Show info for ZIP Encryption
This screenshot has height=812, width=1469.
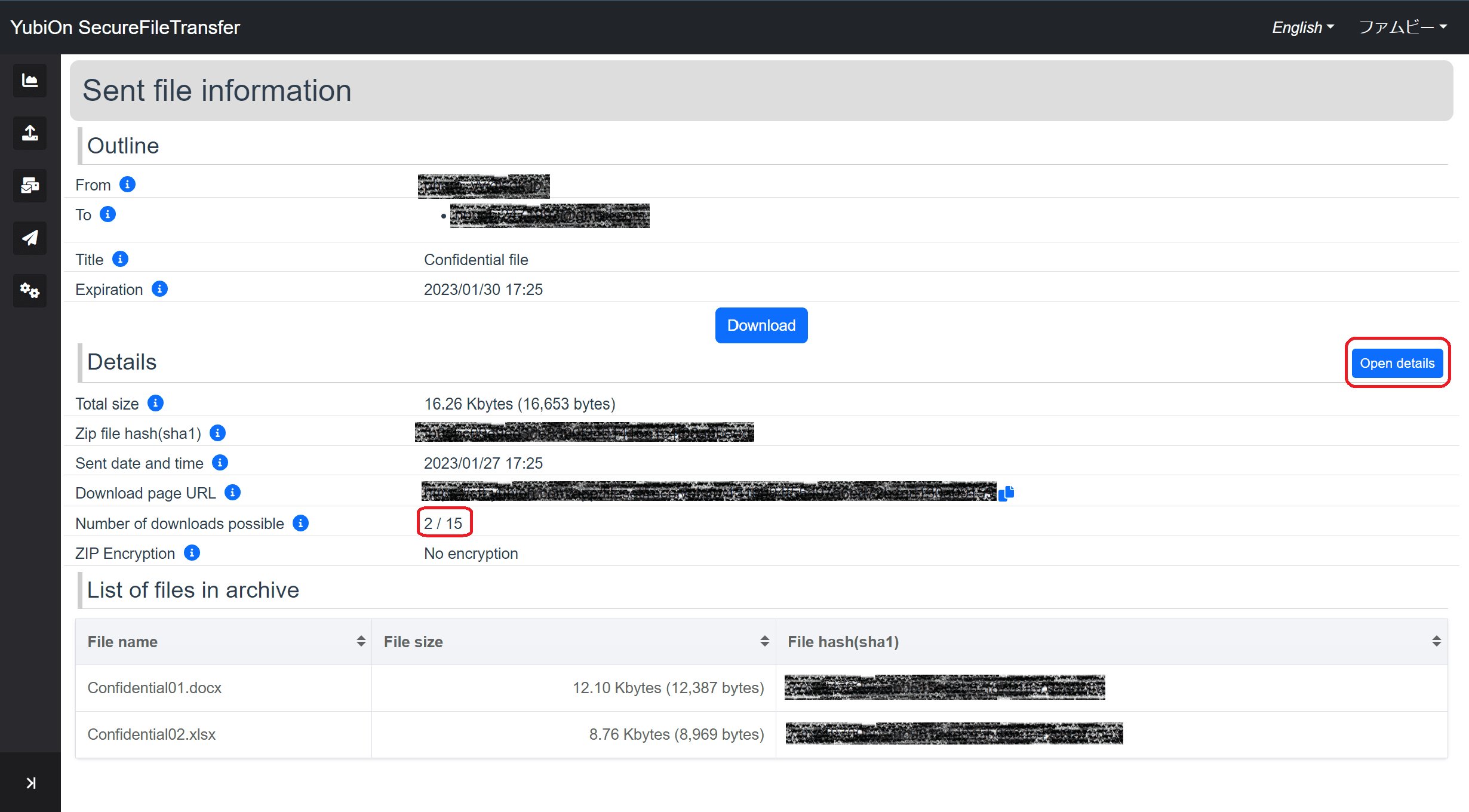pyautogui.click(x=192, y=553)
